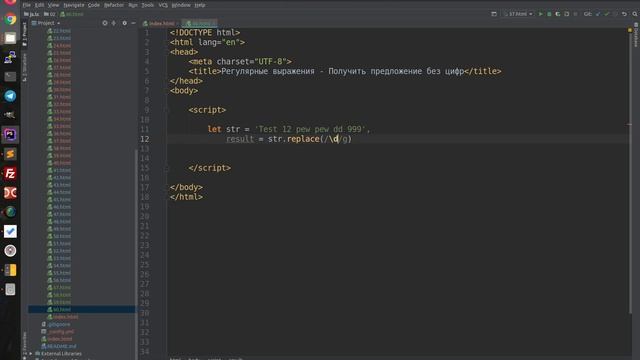Select 50.html in the project tree
The width and height of the screenshot is (640, 360).
(x=59, y=236)
